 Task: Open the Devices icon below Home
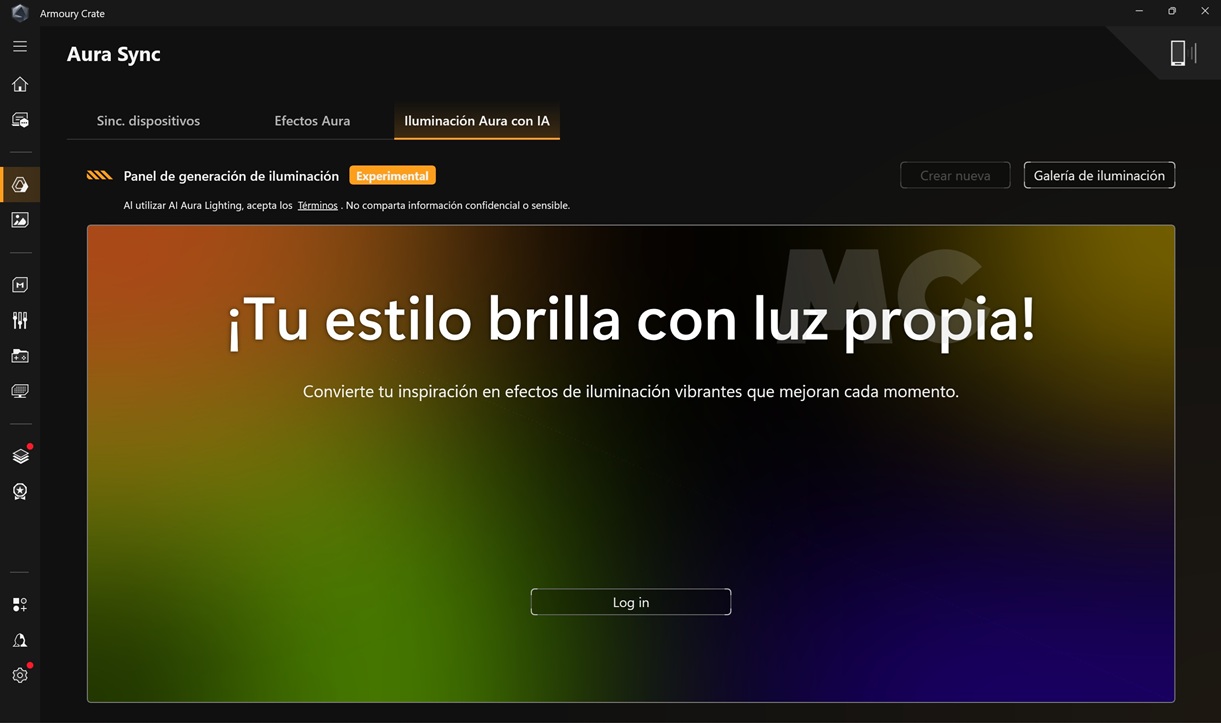point(20,120)
